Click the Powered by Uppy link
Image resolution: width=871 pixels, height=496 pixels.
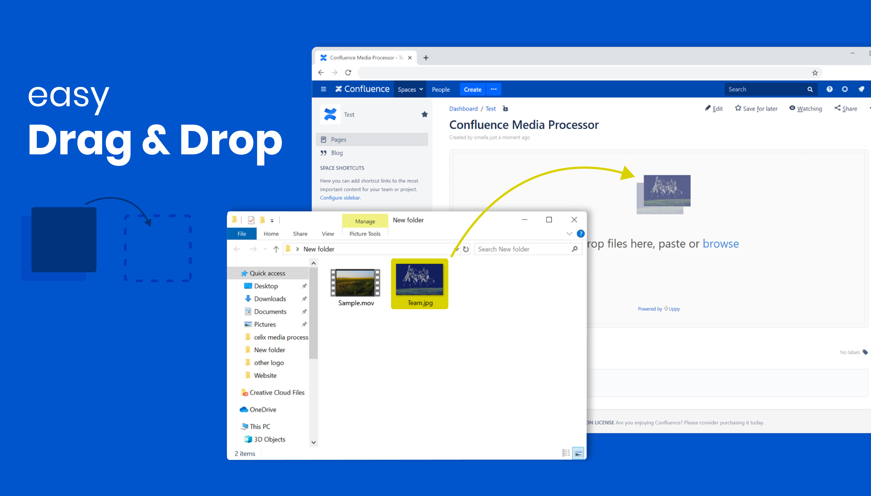pos(659,309)
